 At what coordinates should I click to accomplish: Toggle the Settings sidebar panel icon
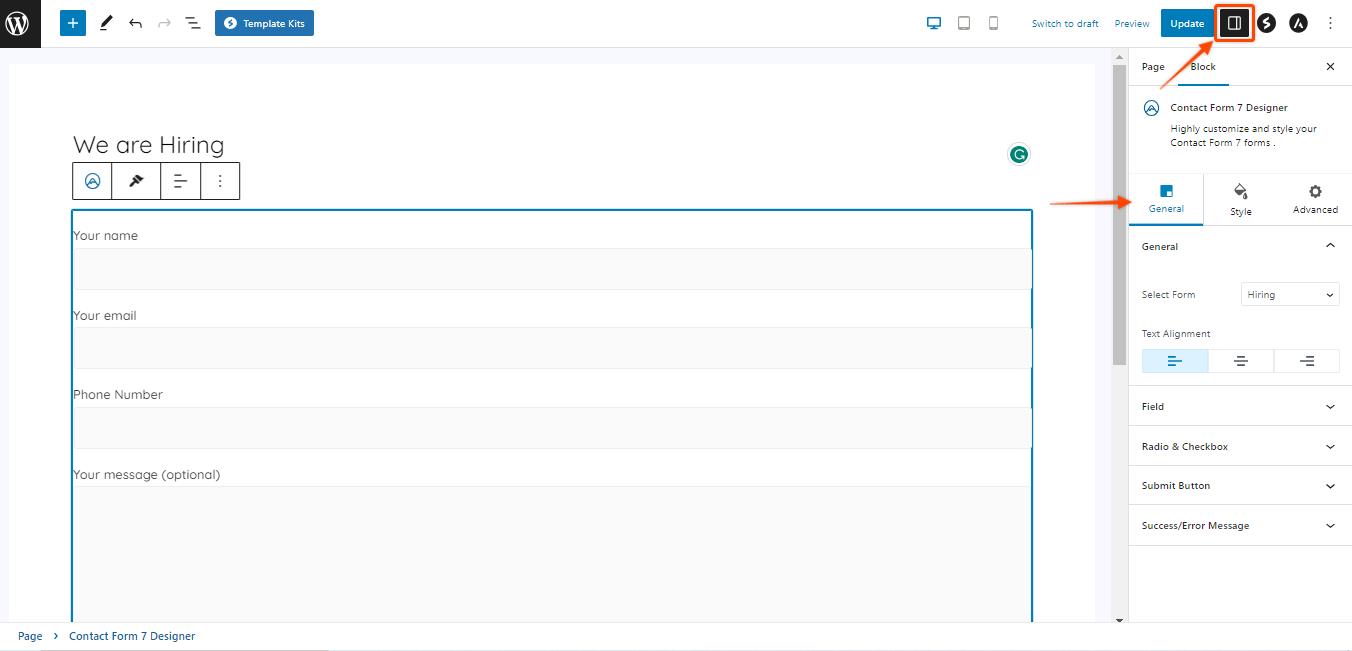[1235, 23]
